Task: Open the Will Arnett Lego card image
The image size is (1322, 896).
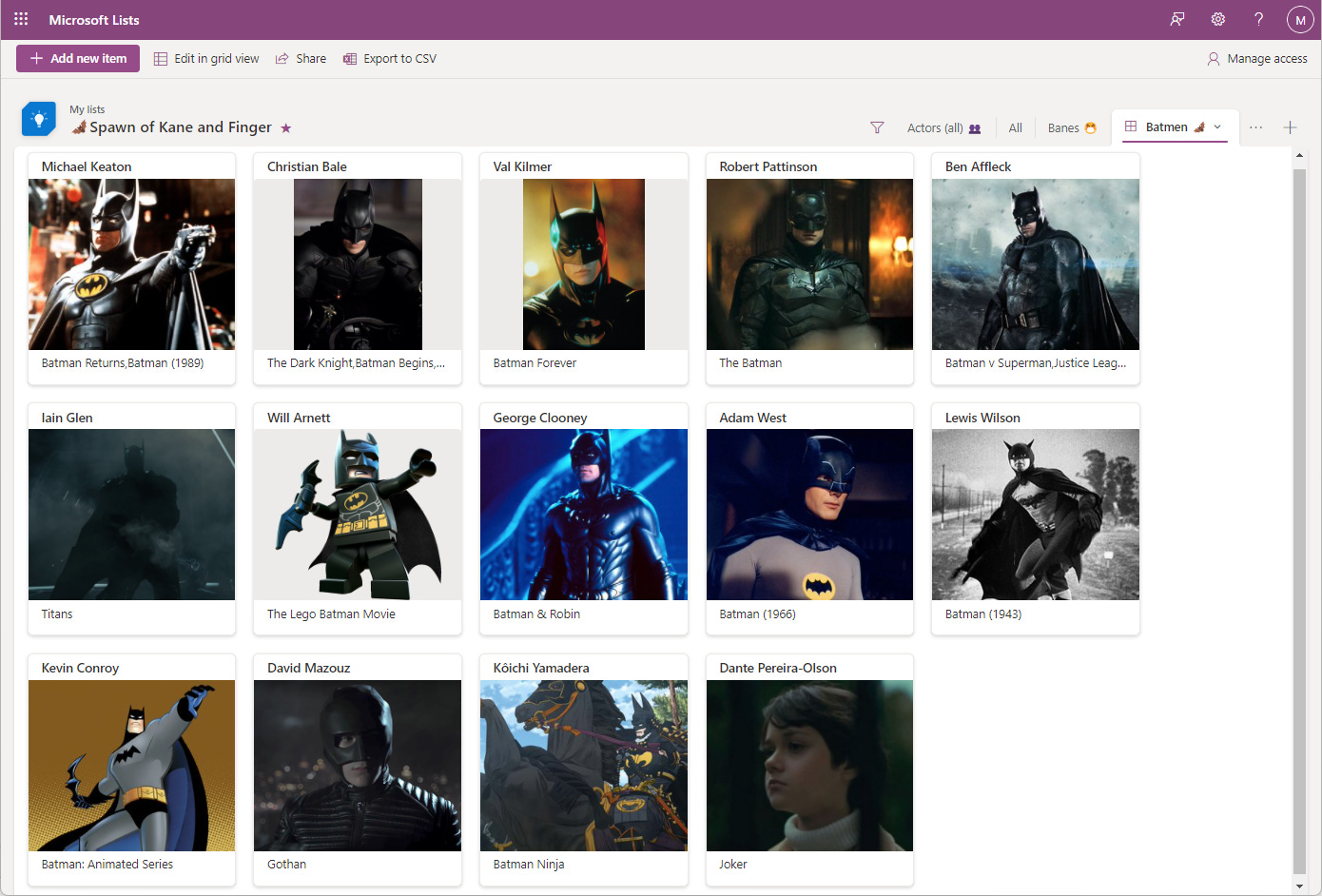Action: 358,515
